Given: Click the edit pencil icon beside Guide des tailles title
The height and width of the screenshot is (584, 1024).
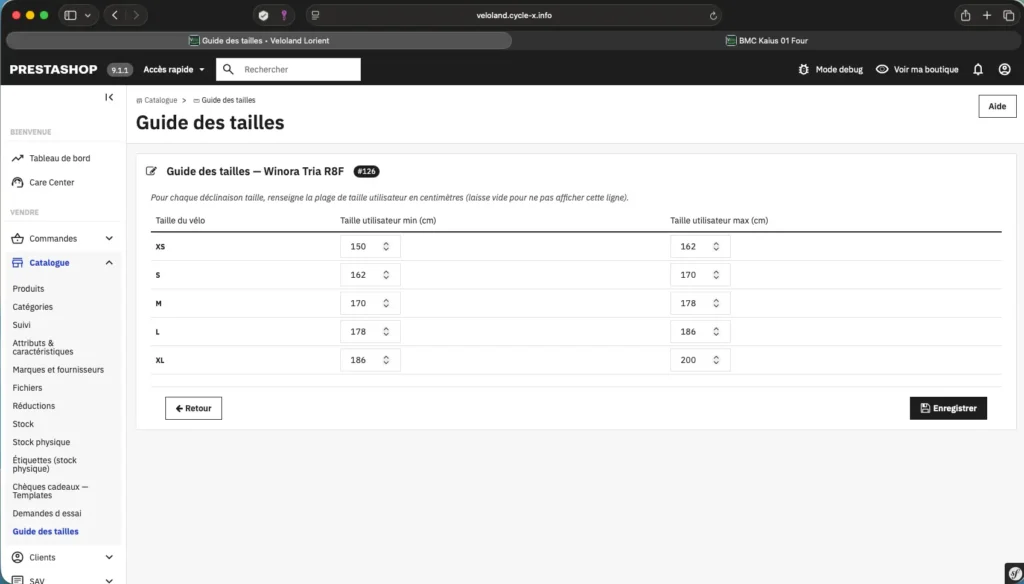Looking at the screenshot, I should tap(152, 171).
